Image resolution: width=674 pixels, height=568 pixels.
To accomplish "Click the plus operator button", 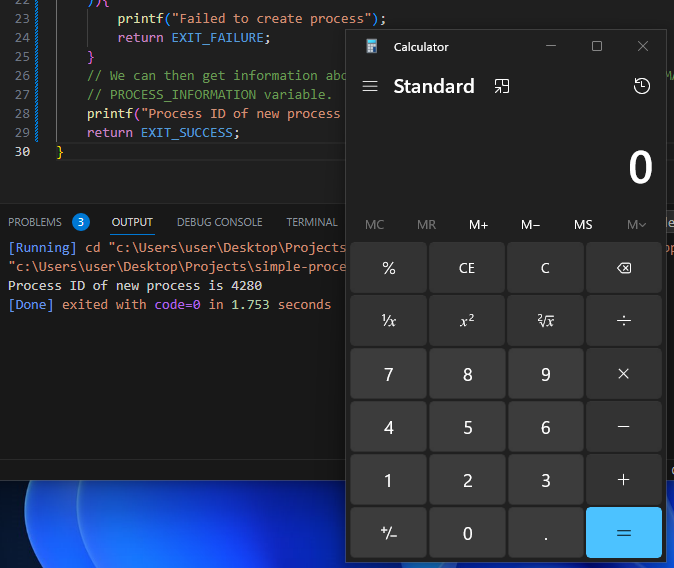I will tap(624, 480).
